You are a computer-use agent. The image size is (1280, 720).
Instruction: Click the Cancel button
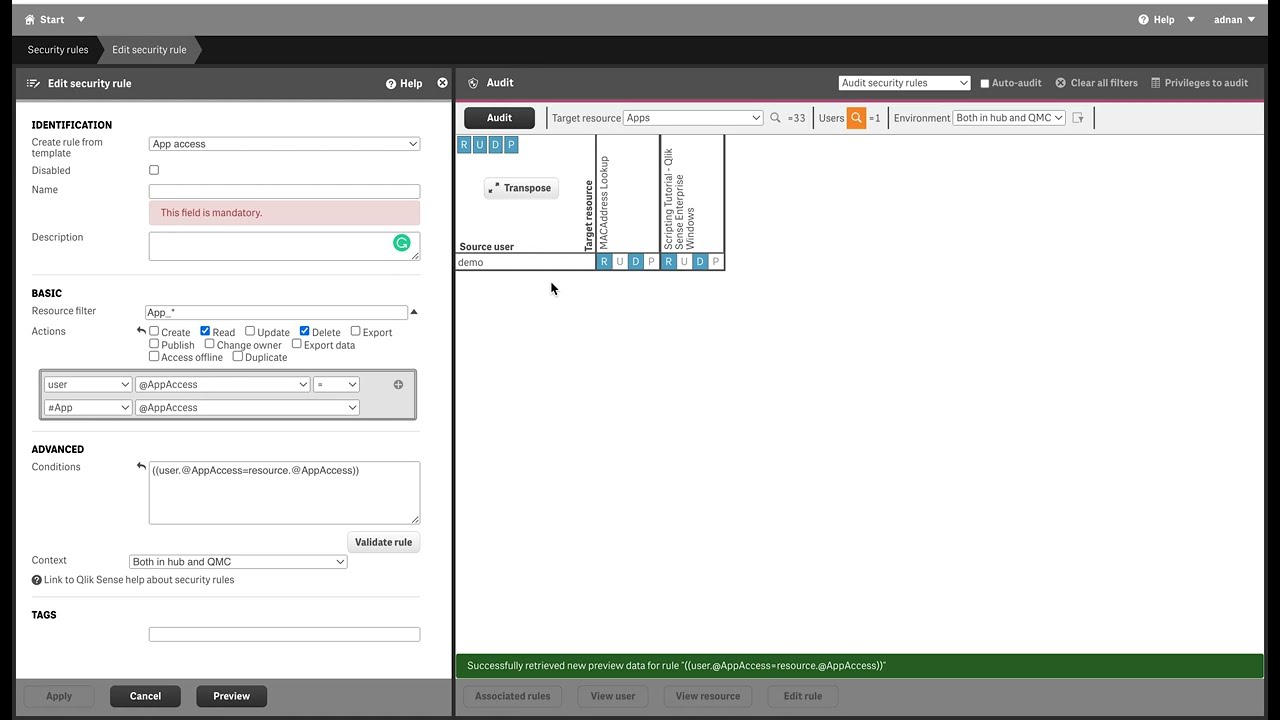pyautogui.click(x=145, y=696)
